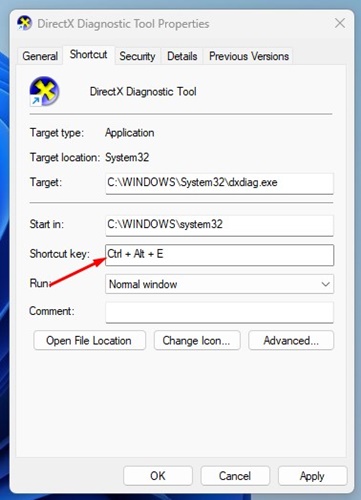Open the Run dropdown showing Normal window
Screen dimensions: 361x500
(219, 284)
